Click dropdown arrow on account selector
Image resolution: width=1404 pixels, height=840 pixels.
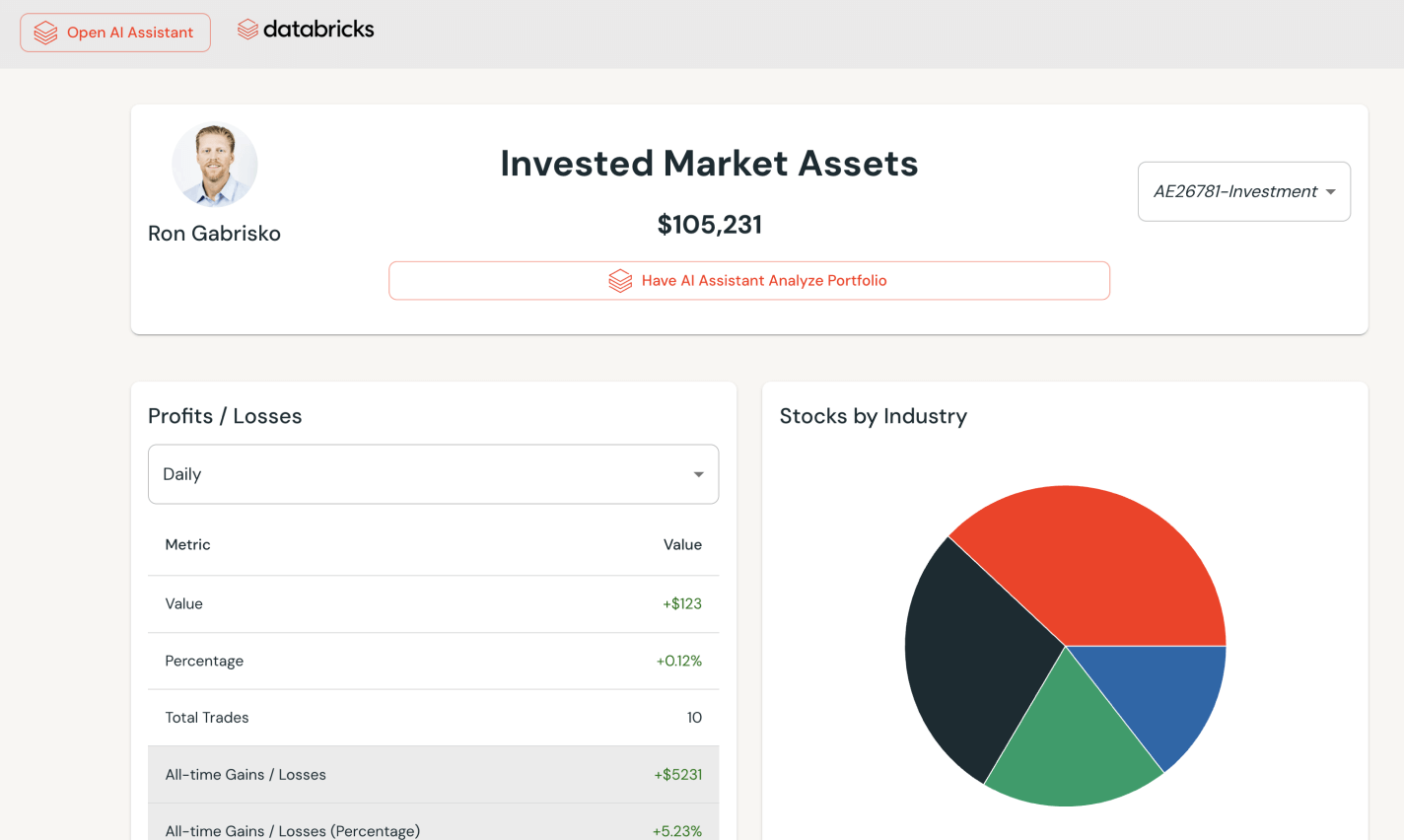click(x=1330, y=192)
